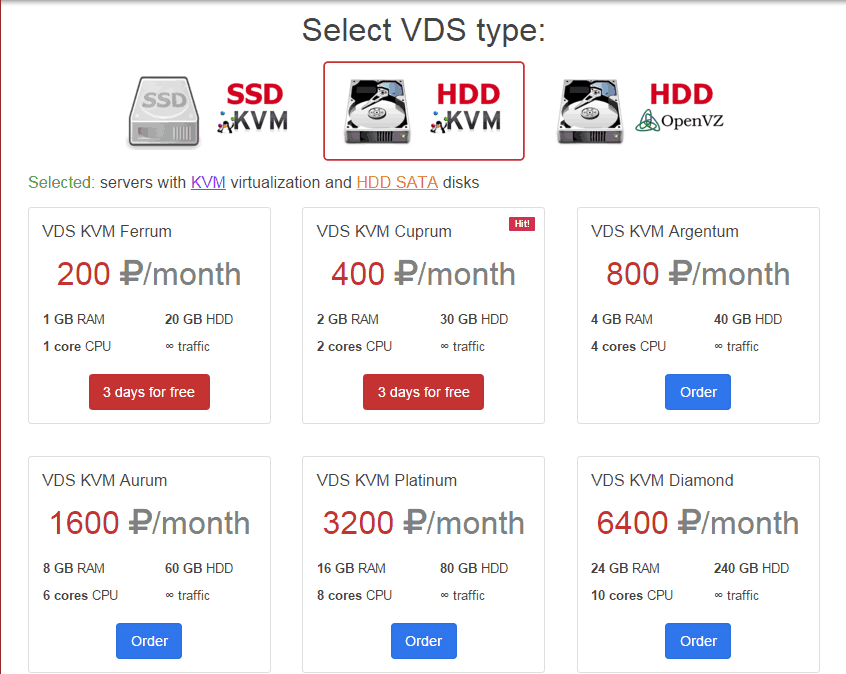Start 3 days free for Ferrum
This screenshot has width=846, height=674.
[149, 392]
